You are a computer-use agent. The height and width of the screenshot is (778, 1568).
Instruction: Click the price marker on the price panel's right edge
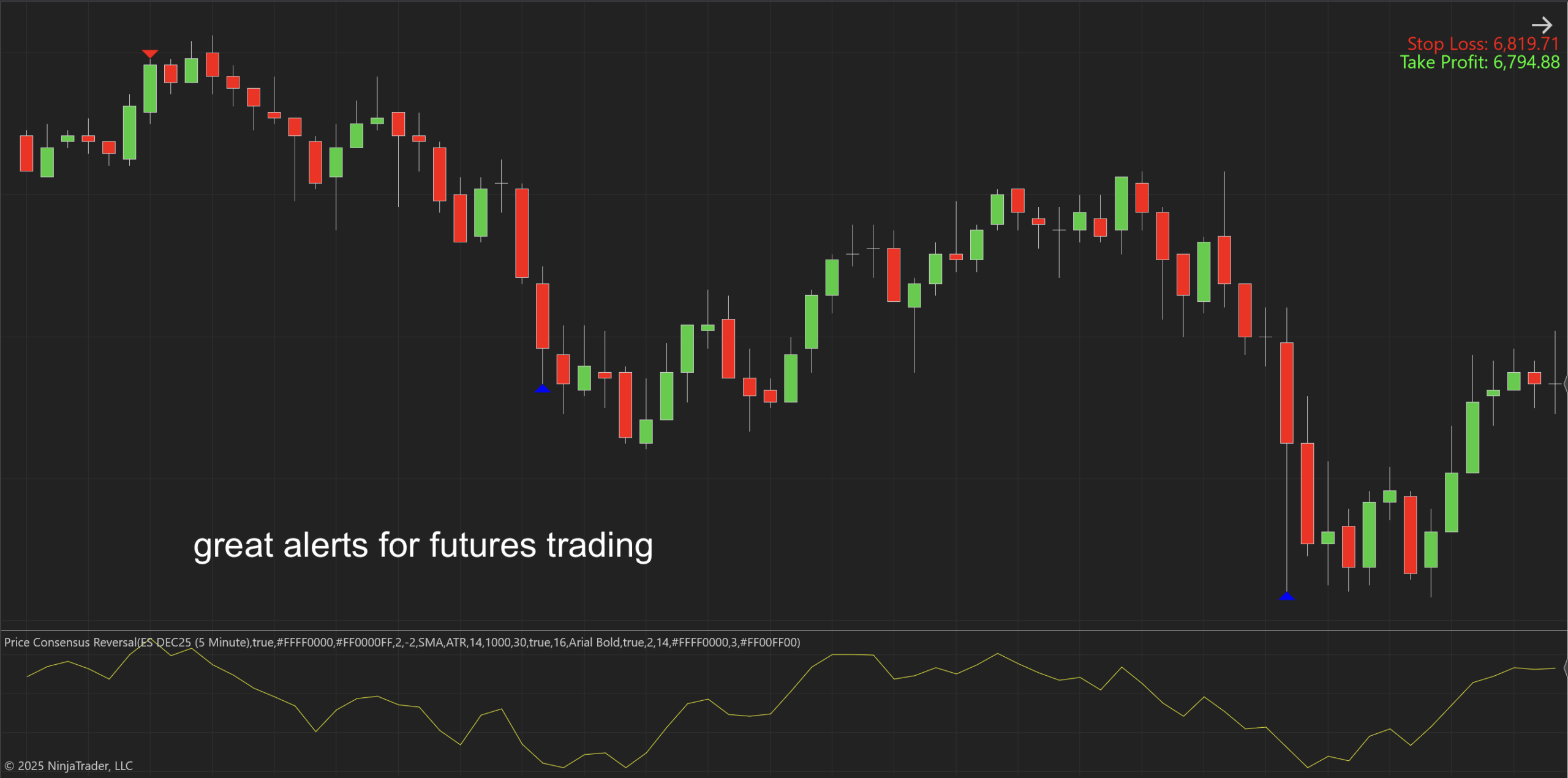1565,384
